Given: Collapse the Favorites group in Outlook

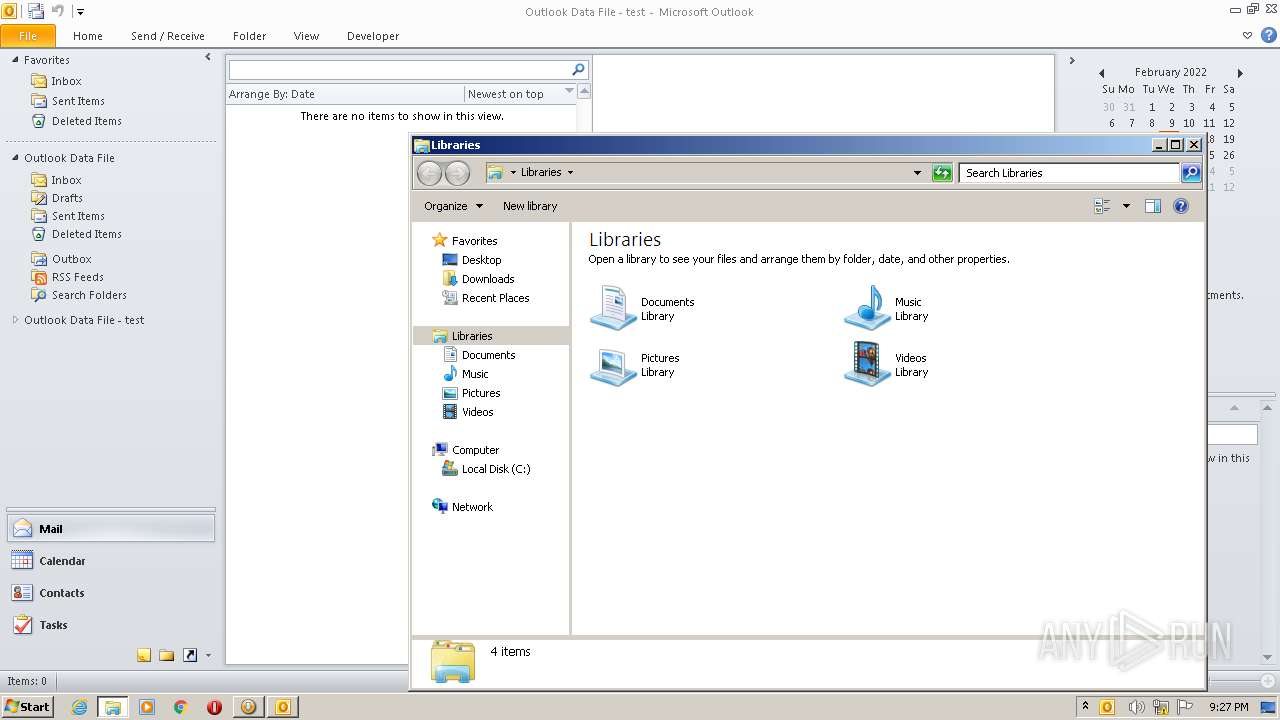Looking at the screenshot, I should click(x=15, y=60).
